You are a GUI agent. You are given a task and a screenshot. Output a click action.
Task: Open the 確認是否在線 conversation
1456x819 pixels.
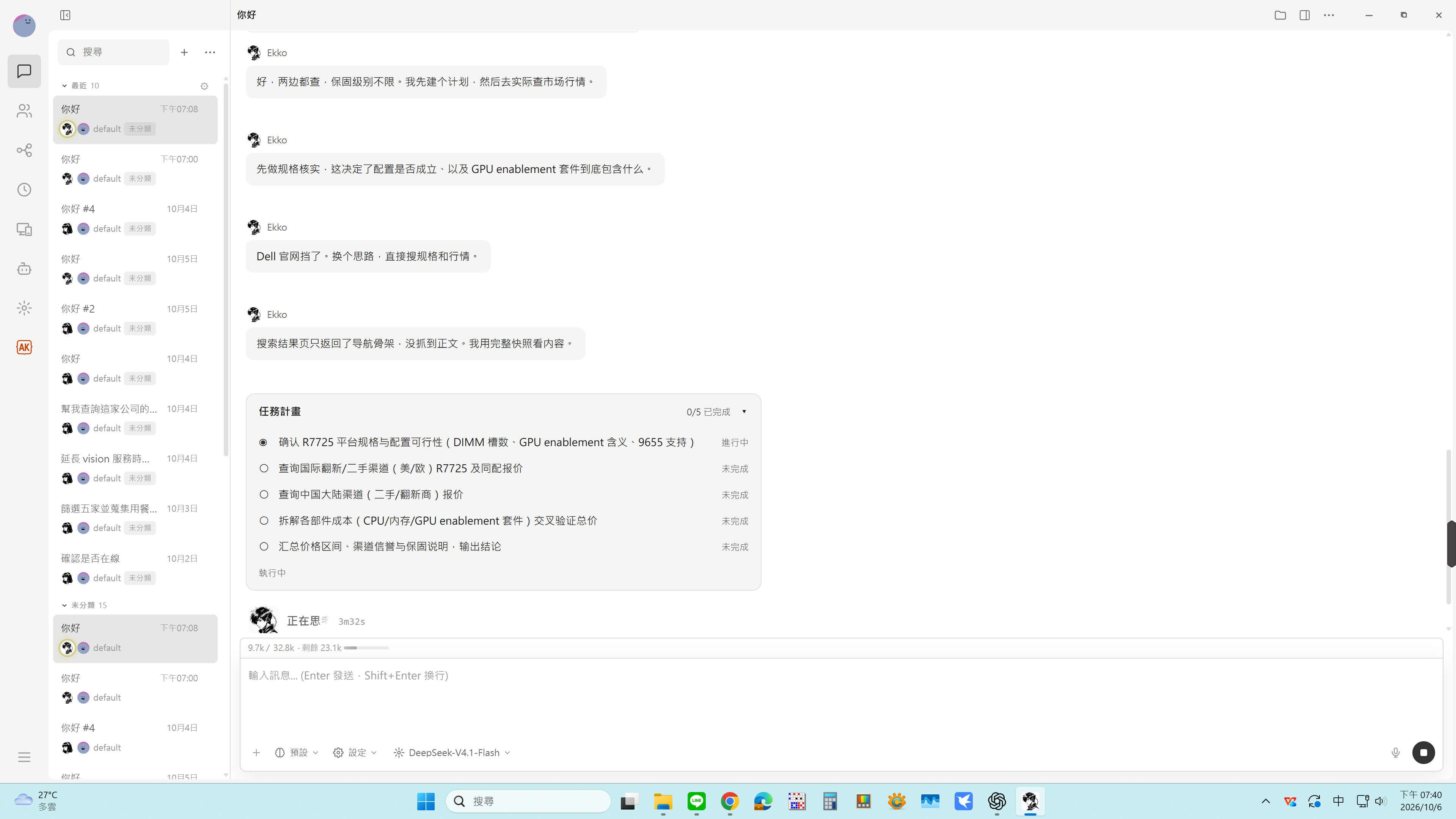135,569
